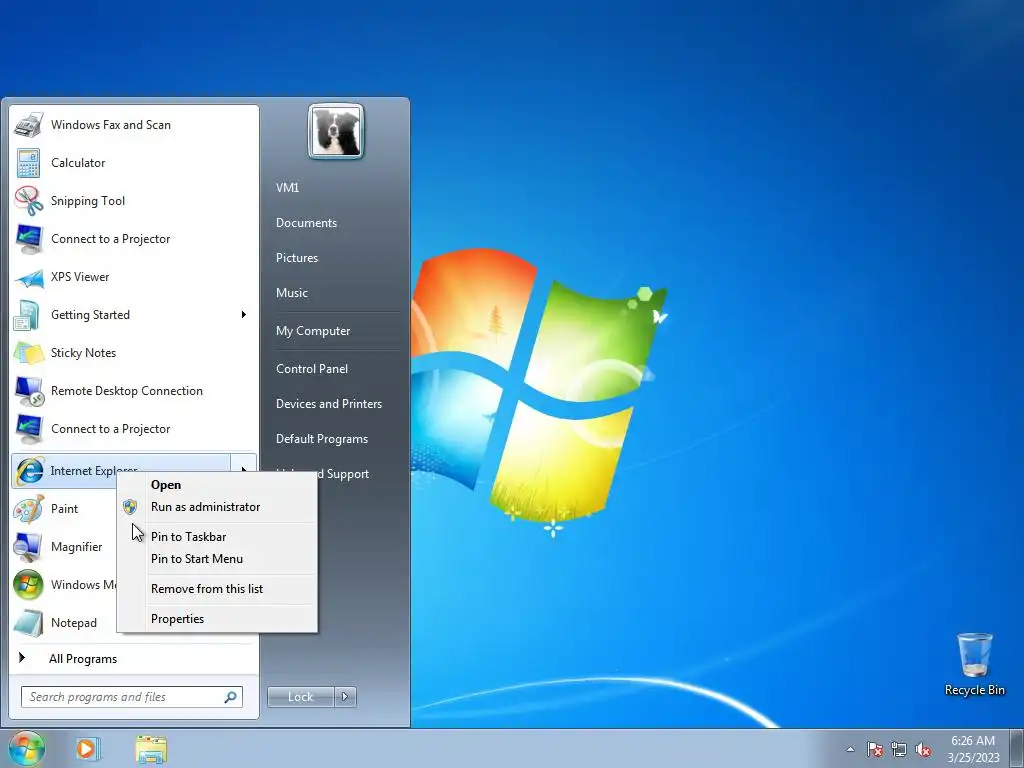The height and width of the screenshot is (768, 1024).
Task: Open the Sticky Notes icon
Action: click(x=29, y=353)
